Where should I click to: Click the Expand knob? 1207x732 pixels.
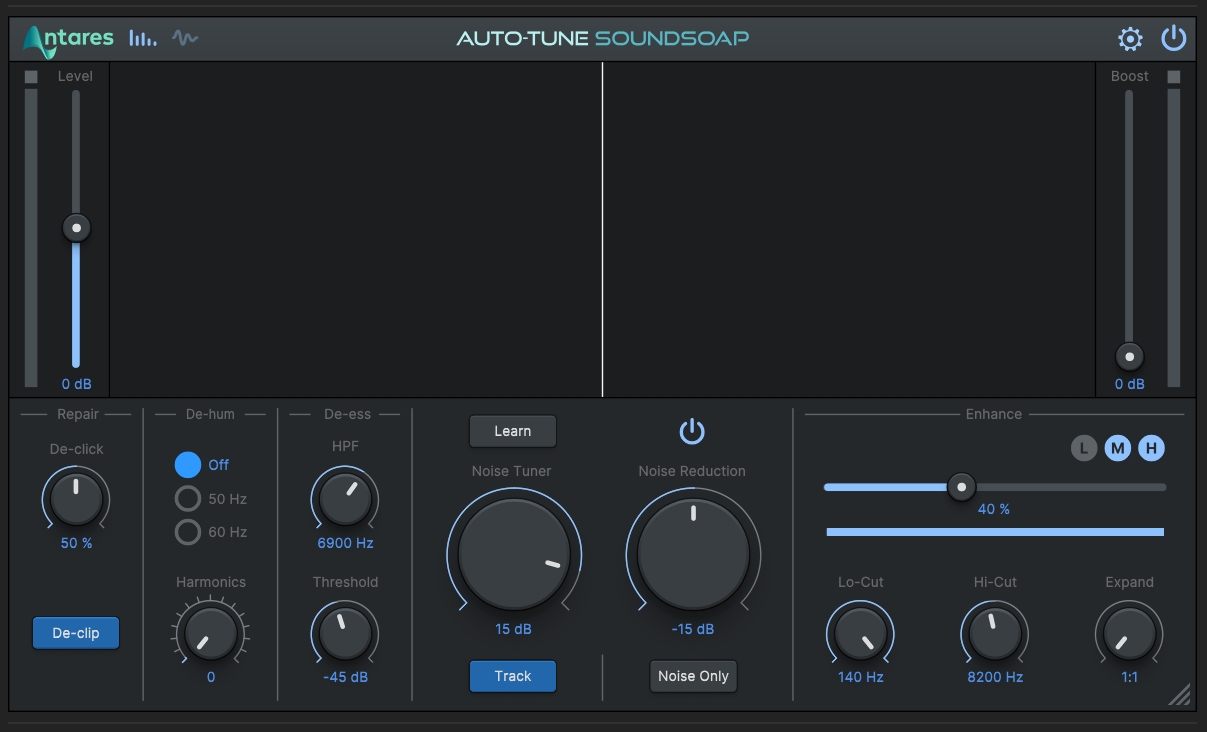[1130, 632]
